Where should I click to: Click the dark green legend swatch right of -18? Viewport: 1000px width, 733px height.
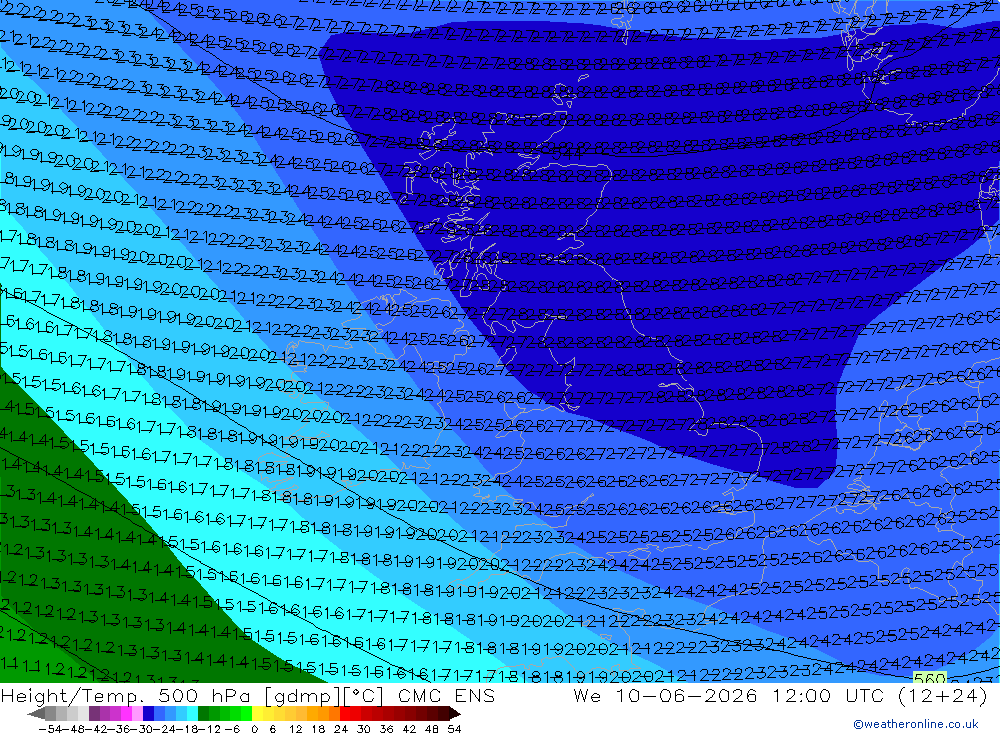(x=203, y=714)
